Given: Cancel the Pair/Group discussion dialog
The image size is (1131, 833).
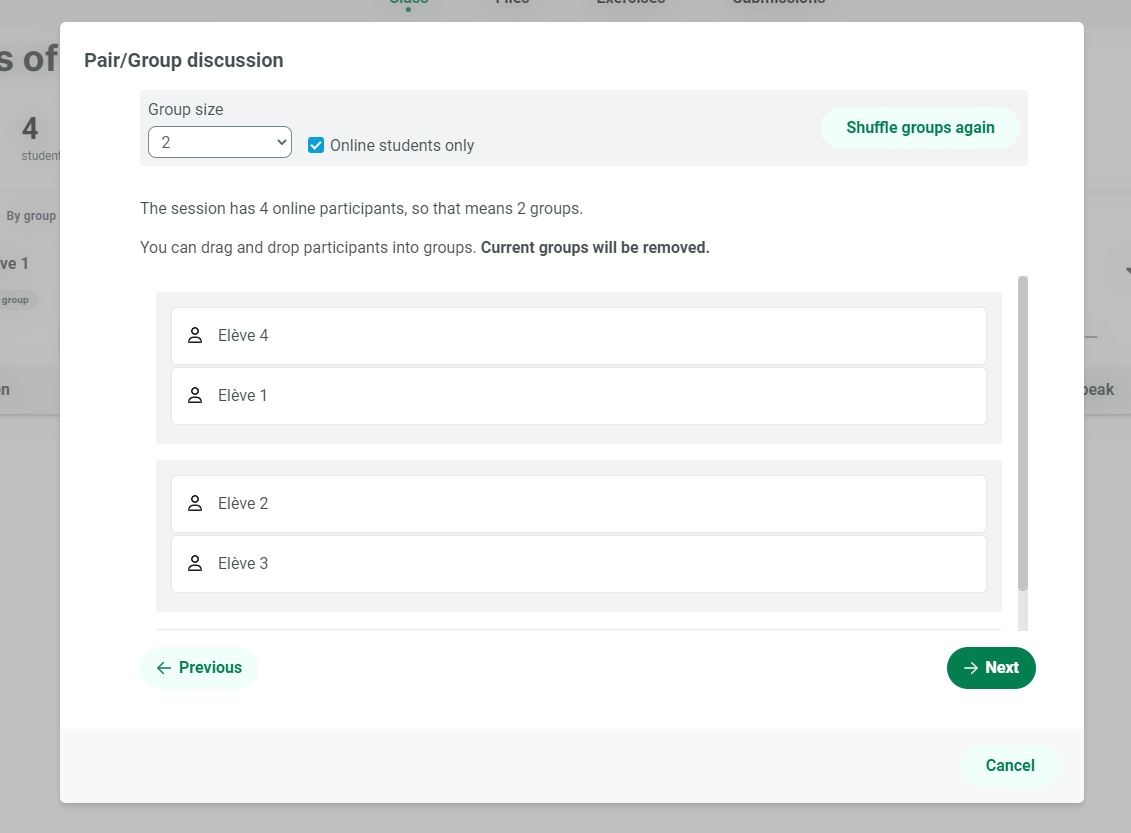Looking at the screenshot, I should click(1009, 766).
